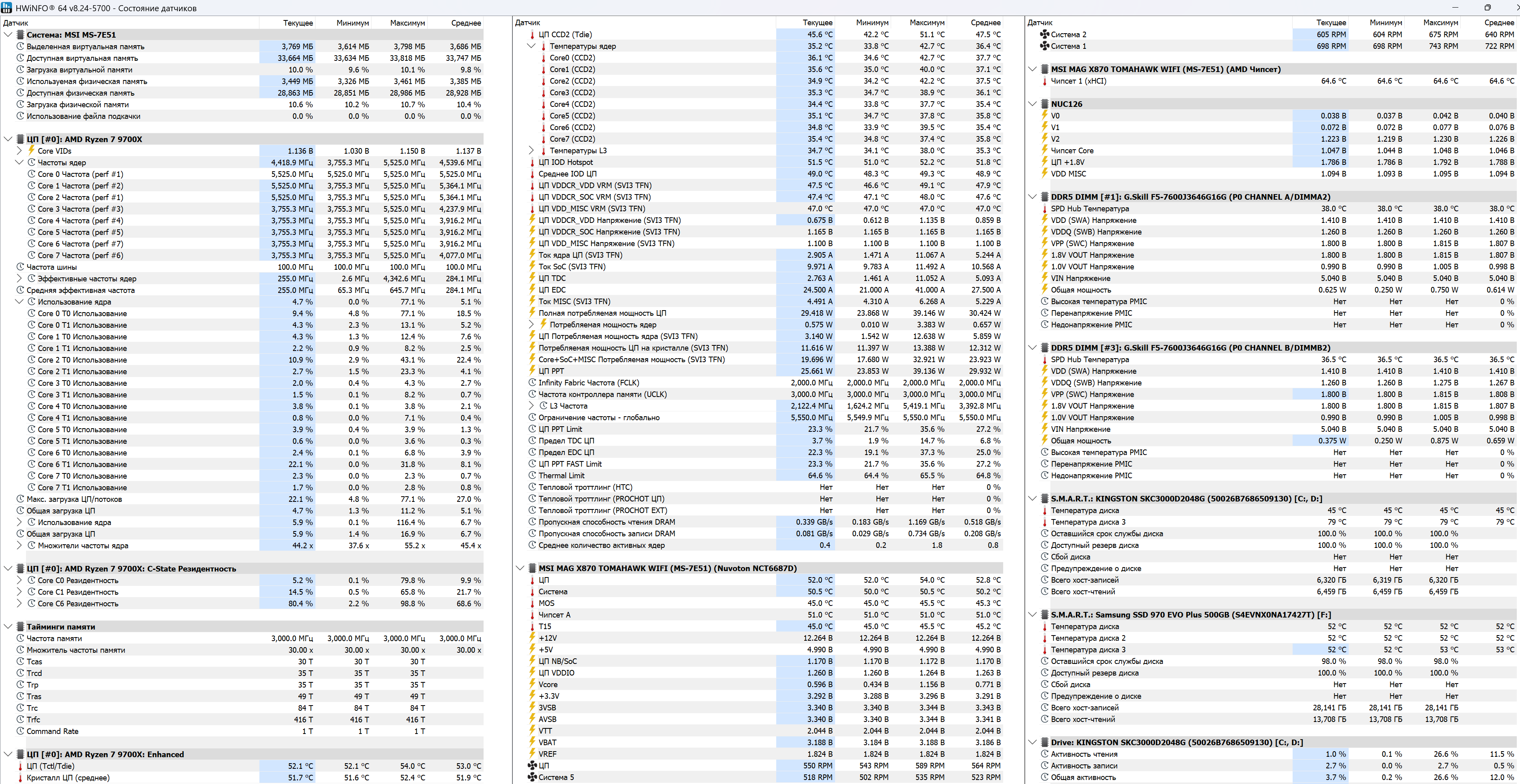Click thermometer icon next to ЦП (Tctl/Tdie)
The height and width of the screenshot is (784, 1520).
(20, 766)
